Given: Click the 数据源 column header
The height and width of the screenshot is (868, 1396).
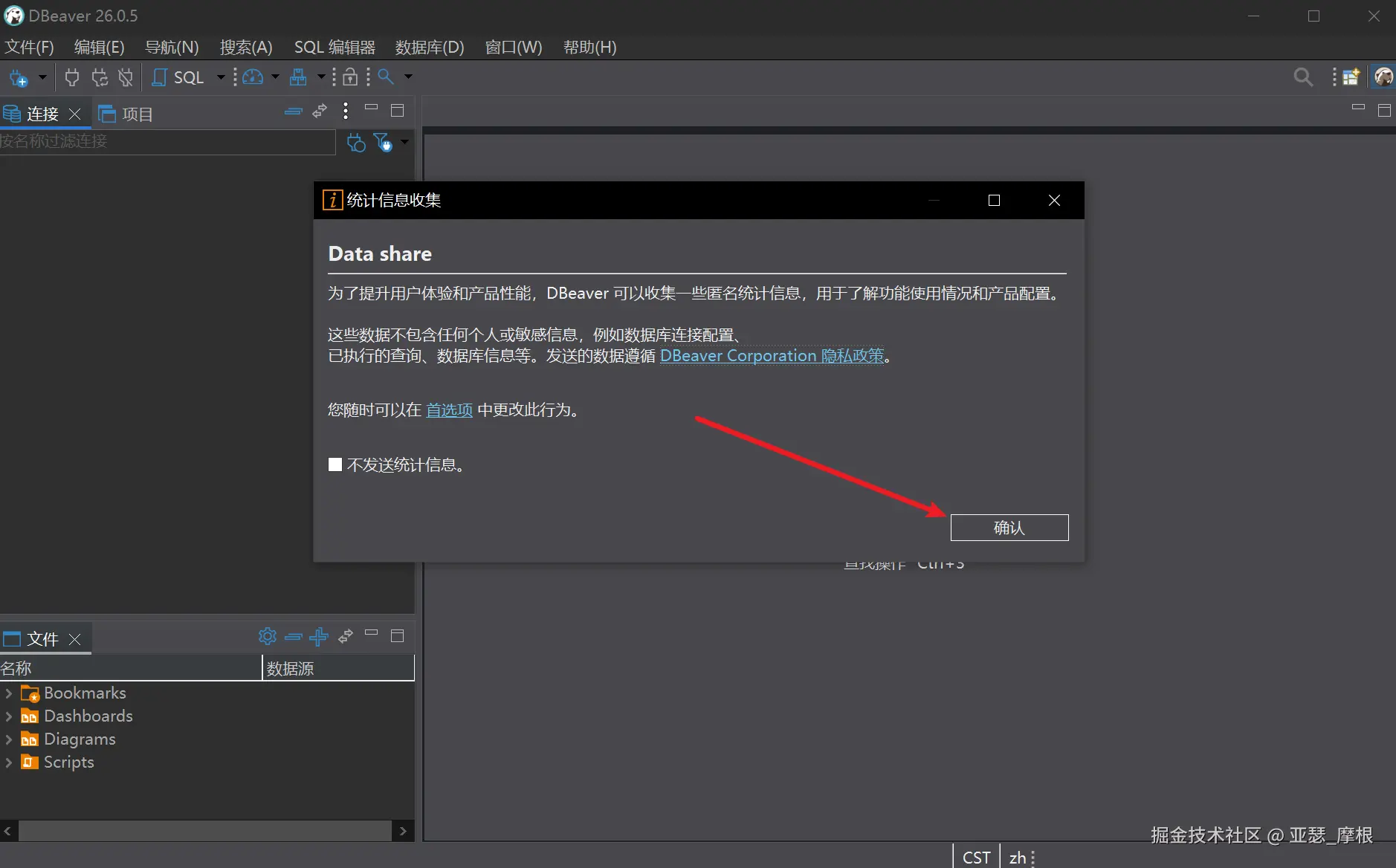Looking at the screenshot, I should 339,668.
